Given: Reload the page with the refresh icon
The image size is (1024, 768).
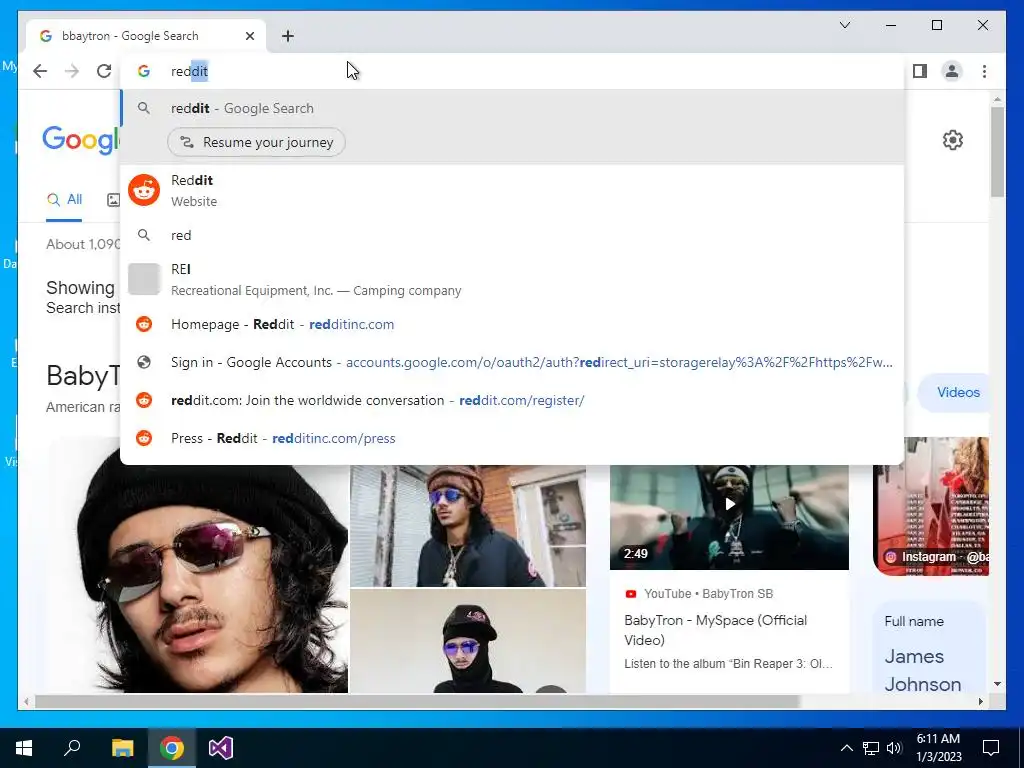Looking at the screenshot, I should 104,71.
